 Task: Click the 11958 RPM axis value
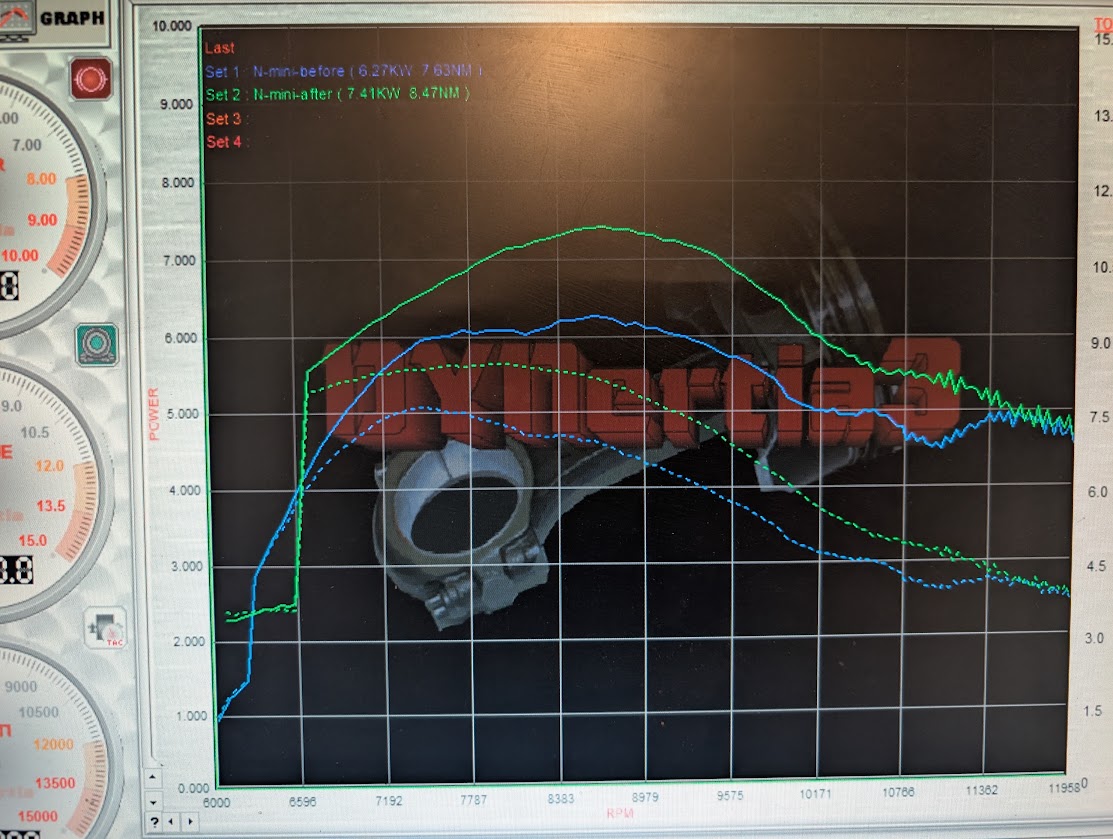pos(1063,789)
